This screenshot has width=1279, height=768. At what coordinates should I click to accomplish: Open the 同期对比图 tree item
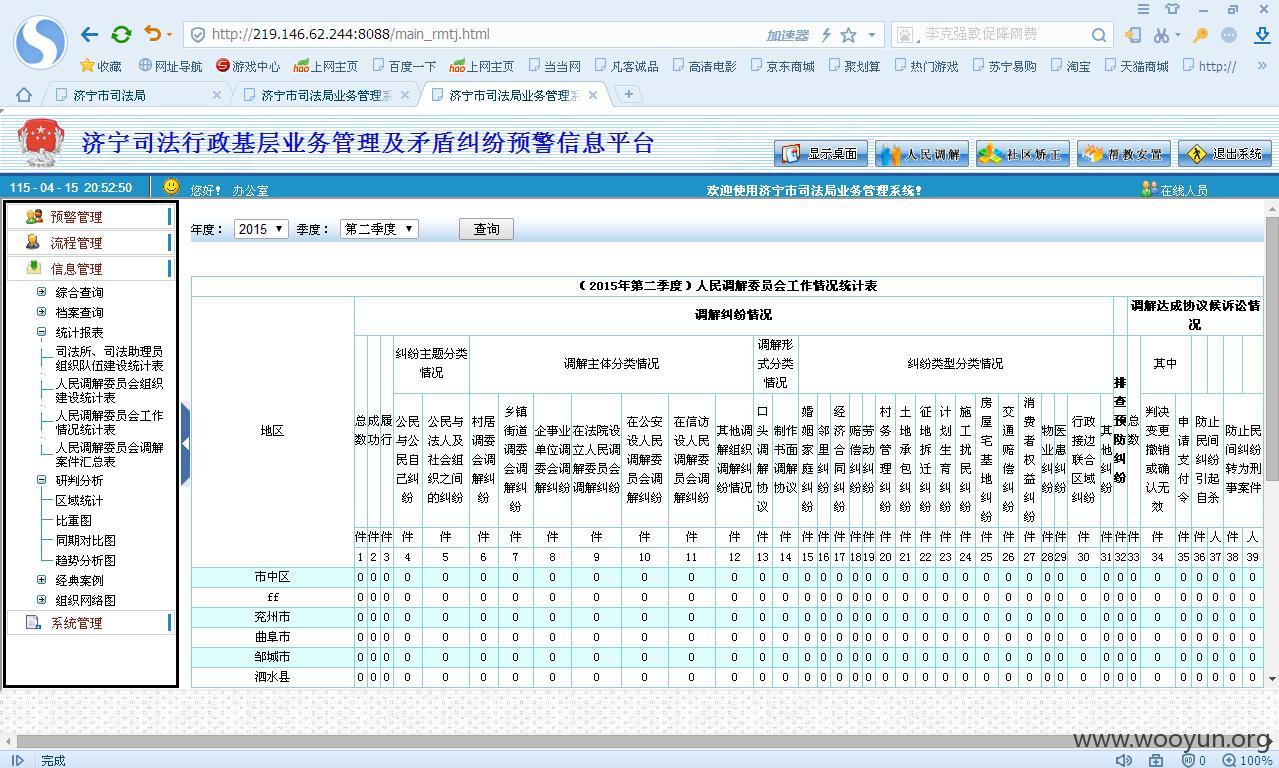tap(85, 540)
